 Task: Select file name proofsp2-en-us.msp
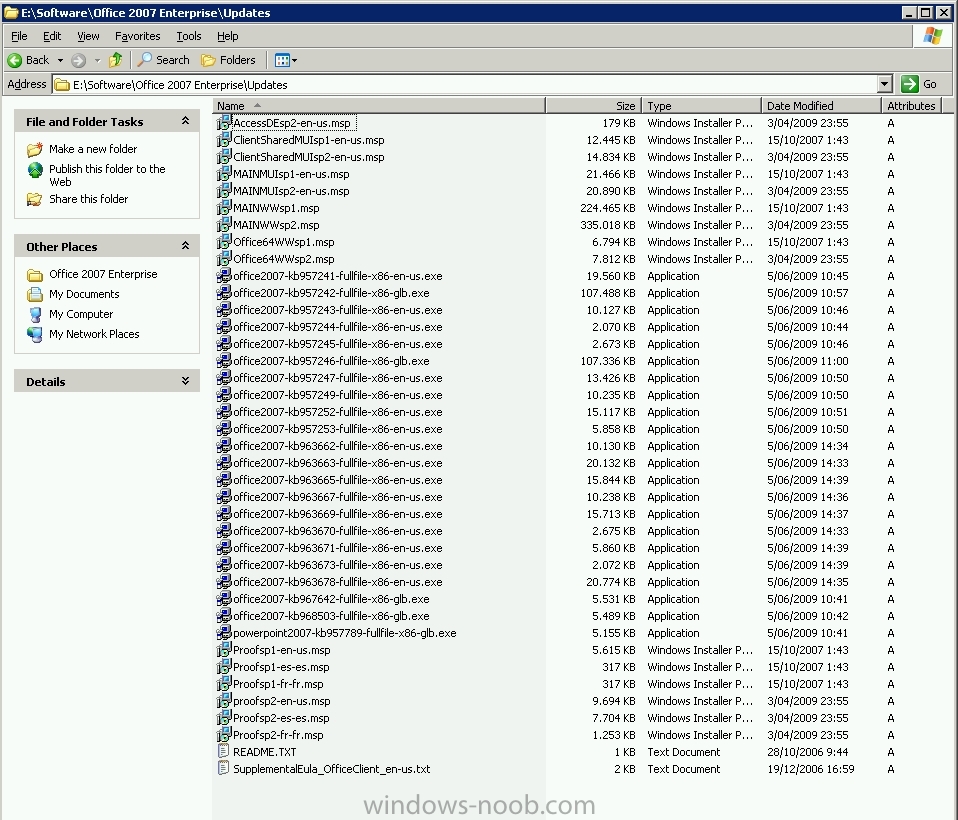282,701
